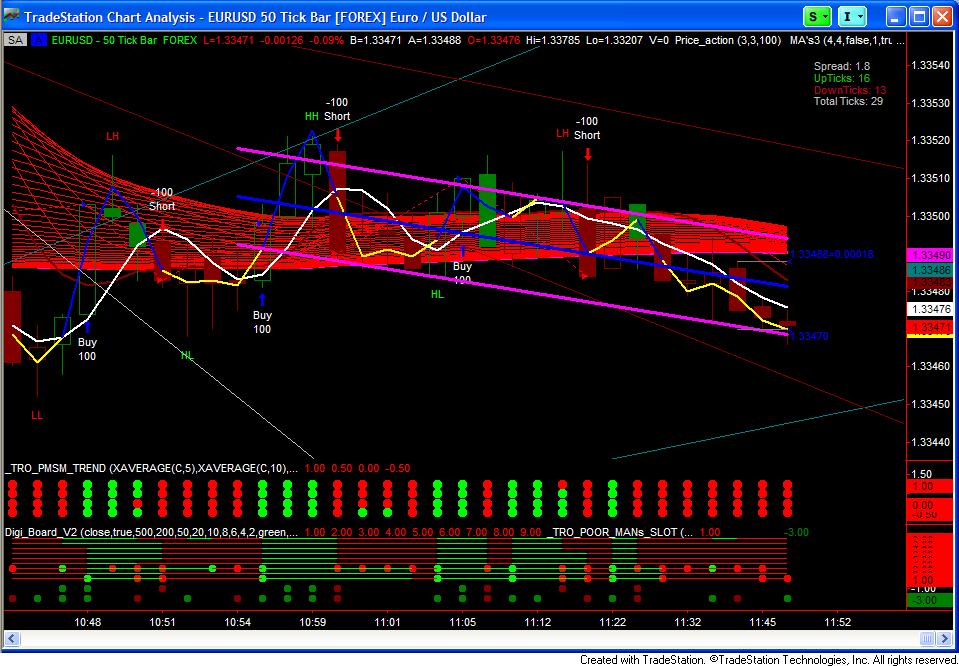Click the B=1.33471 bid value
The image size is (959, 666).
point(375,40)
